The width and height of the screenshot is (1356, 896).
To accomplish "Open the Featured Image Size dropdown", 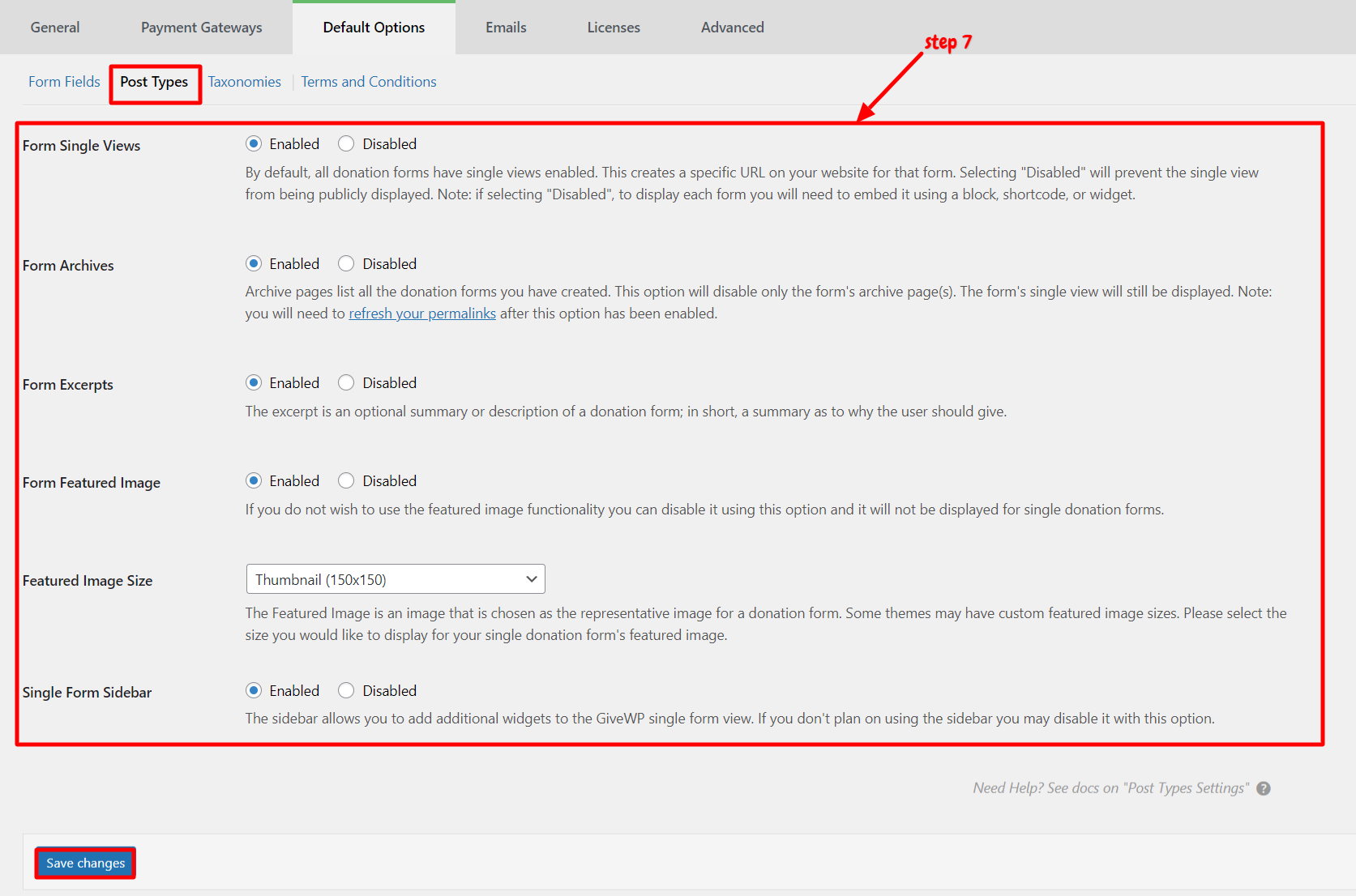I will click(396, 579).
